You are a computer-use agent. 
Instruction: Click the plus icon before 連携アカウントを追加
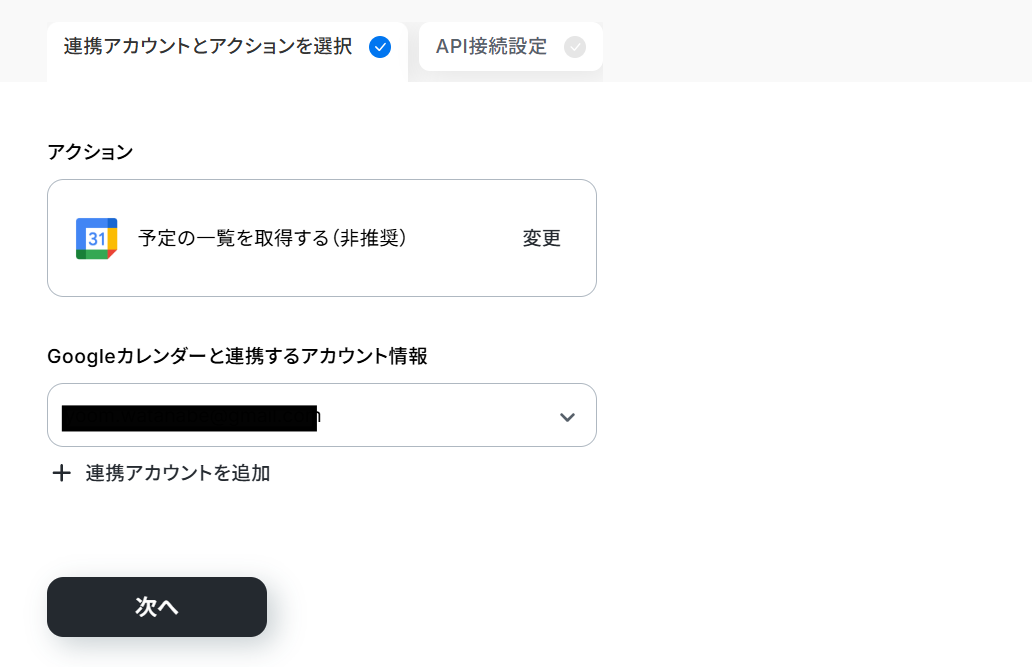[61, 473]
